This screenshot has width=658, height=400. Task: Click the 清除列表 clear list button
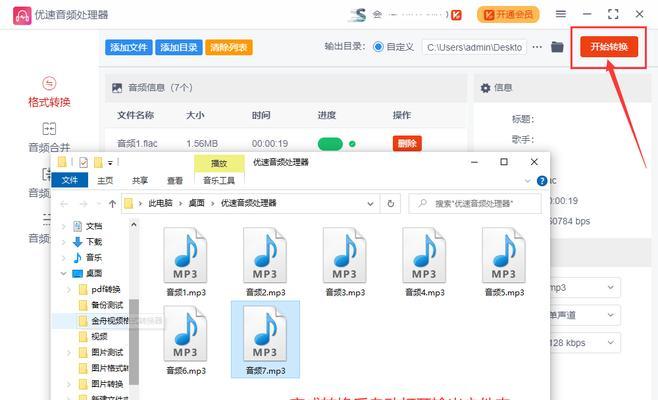tap(229, 47)
